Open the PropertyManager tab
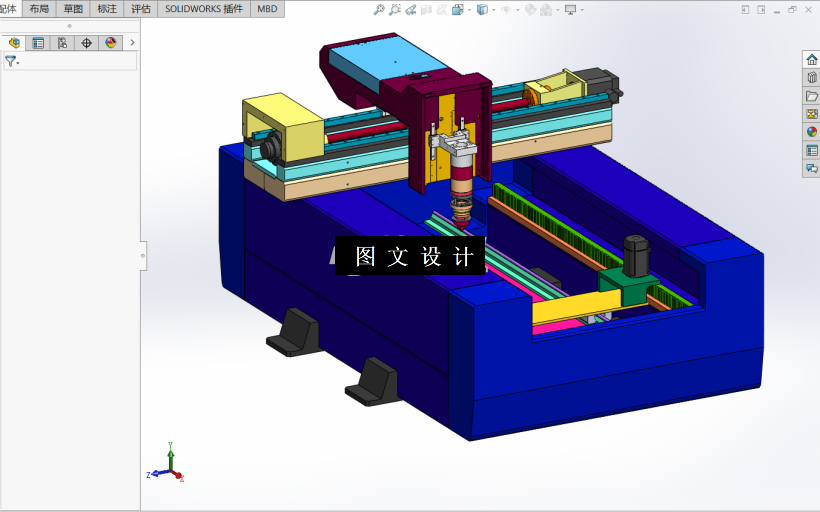Viewport: 820px width, 512px height. point(38,43)
